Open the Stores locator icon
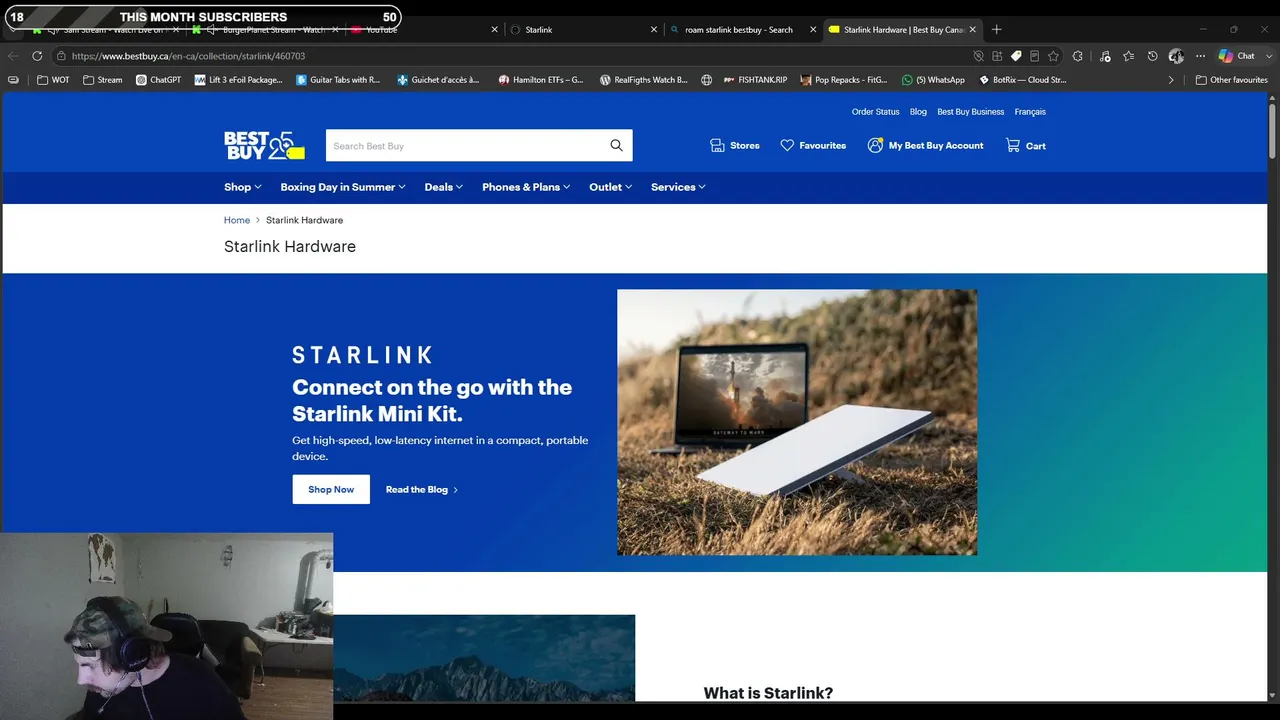 [x=717, y=146]
